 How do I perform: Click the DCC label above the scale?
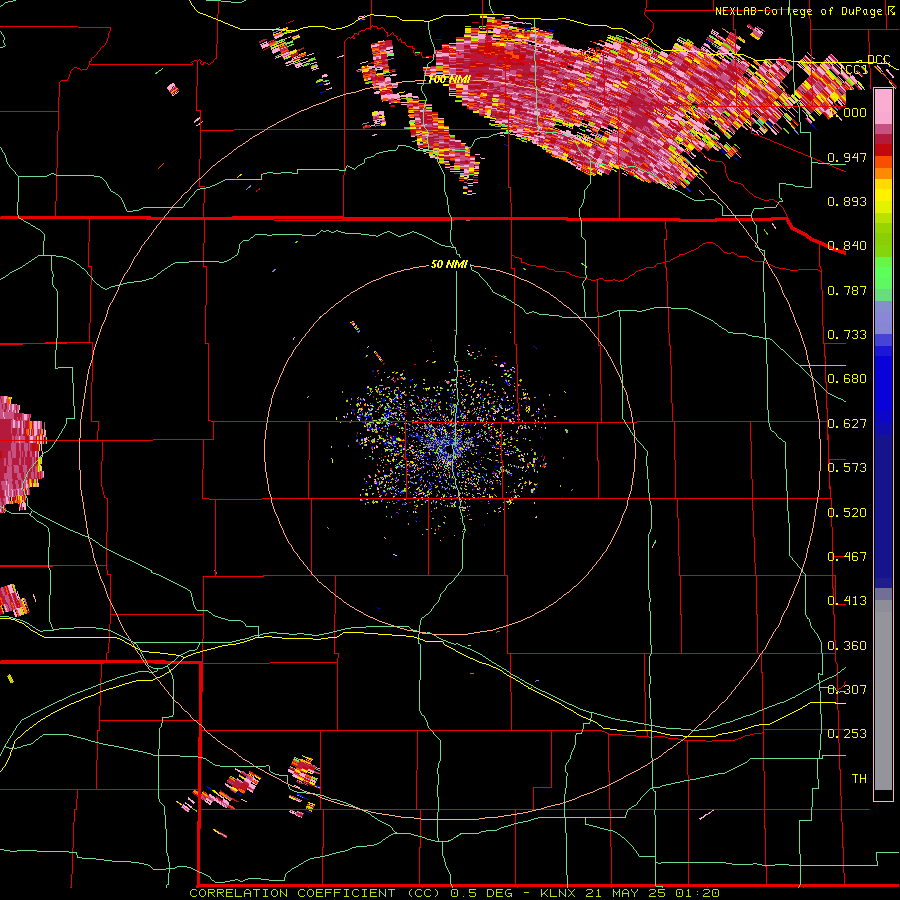pos(879,60)
